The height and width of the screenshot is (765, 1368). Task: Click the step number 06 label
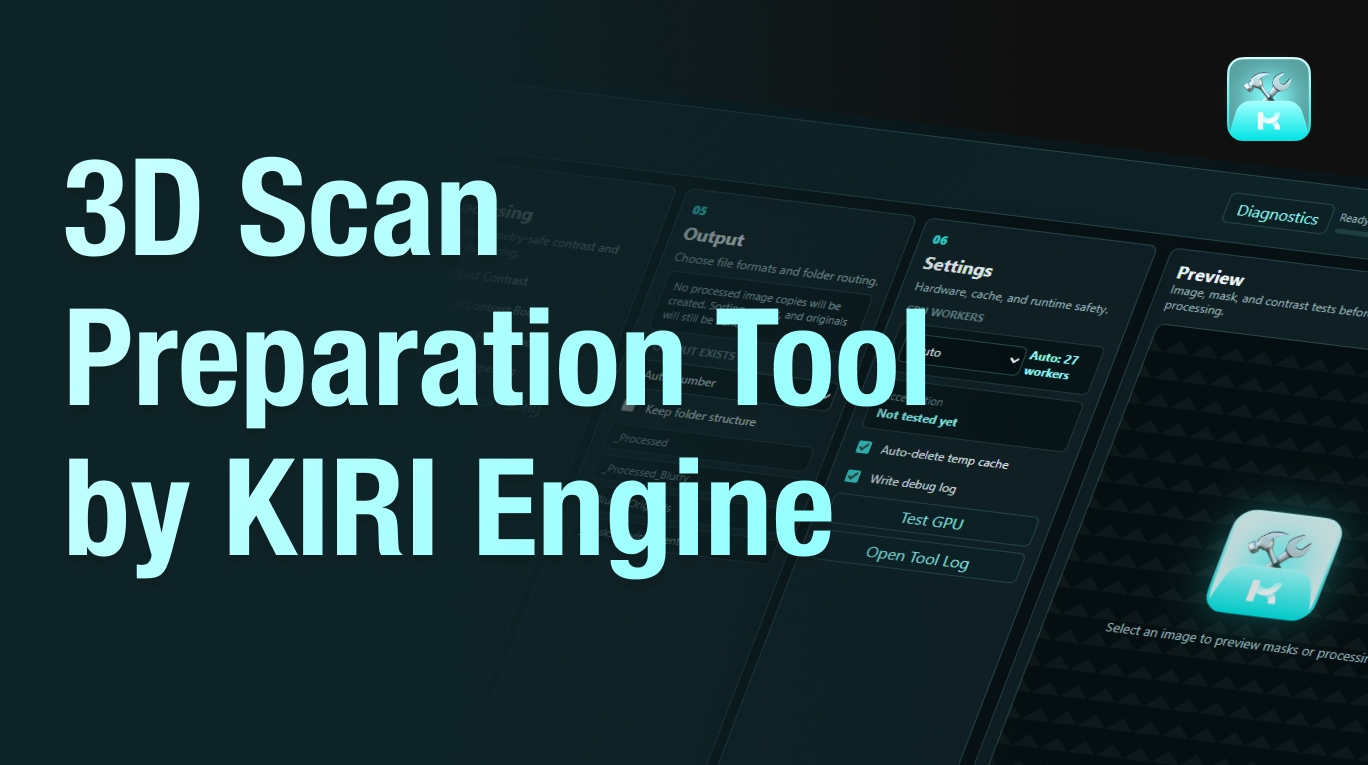[x=939, y=241]
